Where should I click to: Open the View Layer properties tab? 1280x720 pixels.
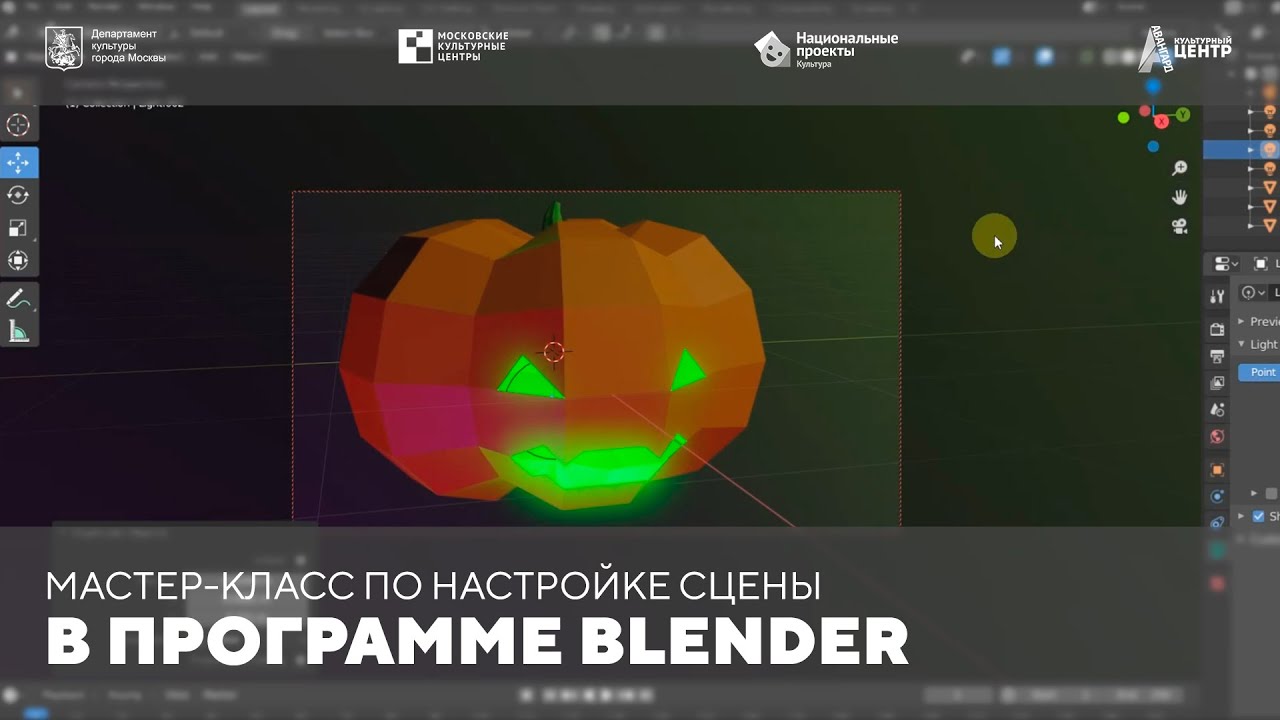1217,383
